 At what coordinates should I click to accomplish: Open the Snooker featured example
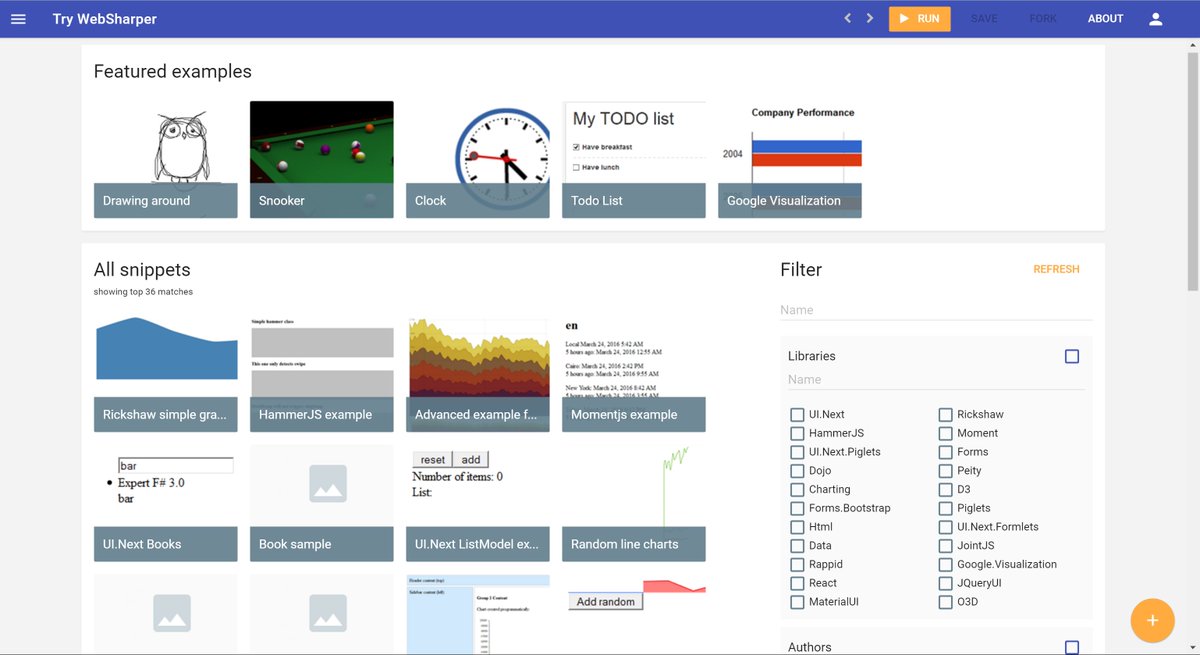point(322,159)
